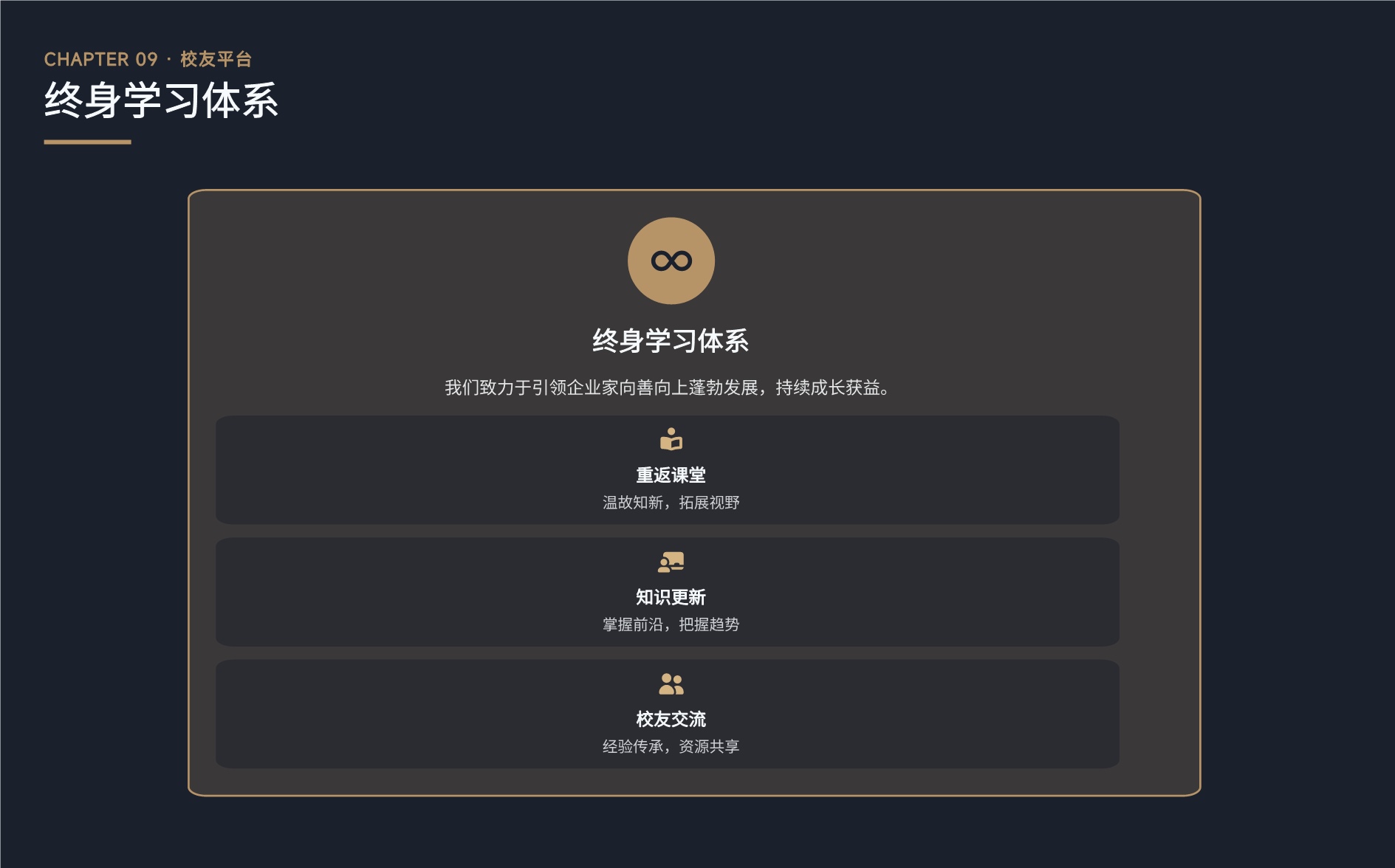The image size is (1395, 868).
Task: Click the 终身学习体系 heading below the infinity icon
Action: pyautogui.click(x=671, y=341)
